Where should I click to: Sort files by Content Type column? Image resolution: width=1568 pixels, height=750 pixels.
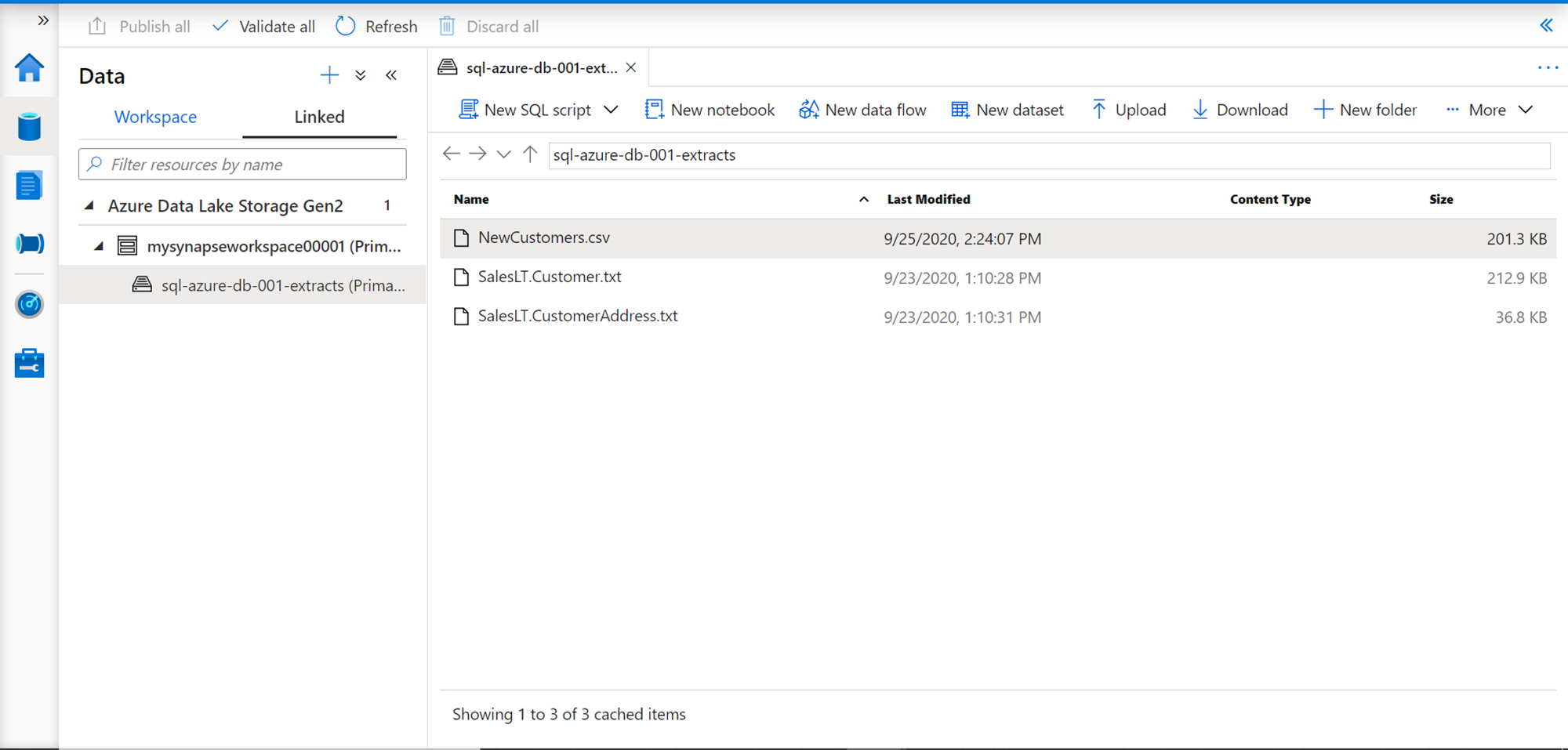[1270, 199]
